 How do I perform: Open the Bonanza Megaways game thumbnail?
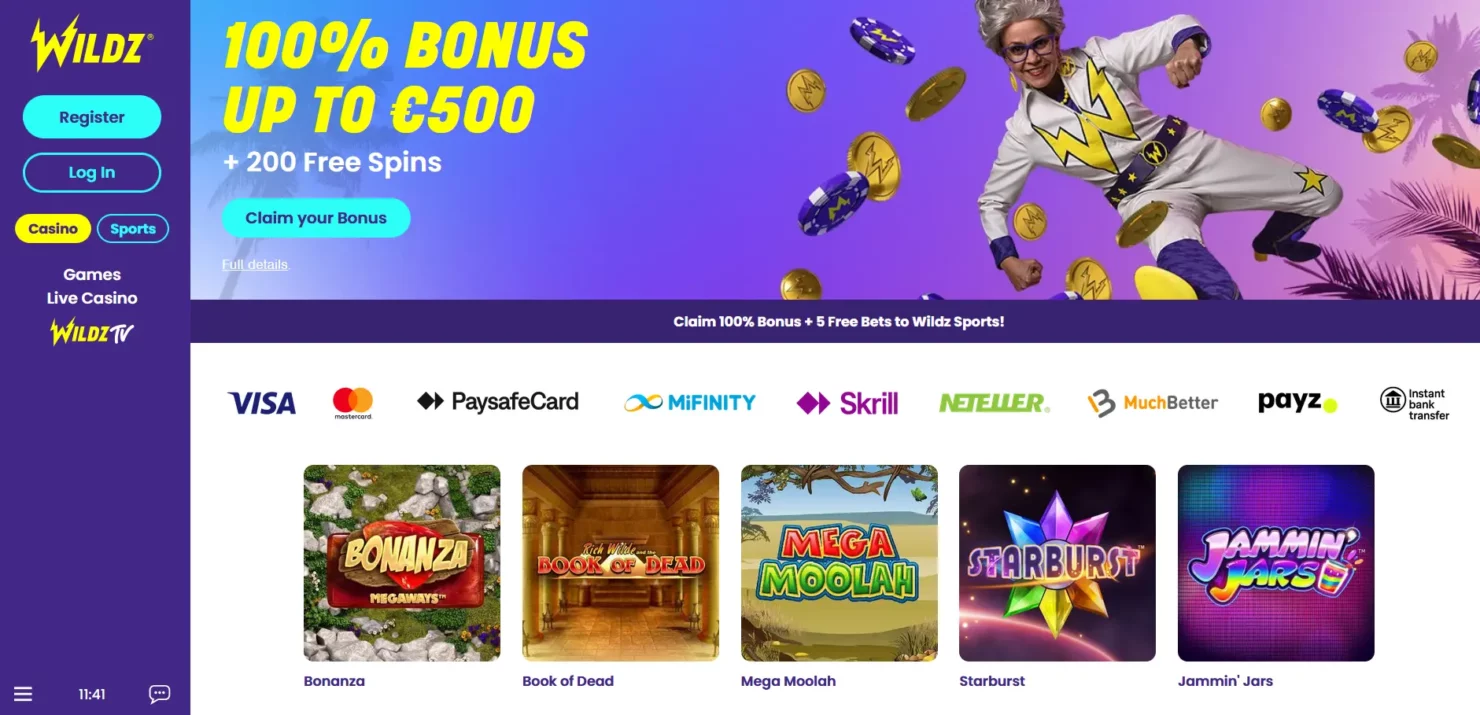pos(402,563)
